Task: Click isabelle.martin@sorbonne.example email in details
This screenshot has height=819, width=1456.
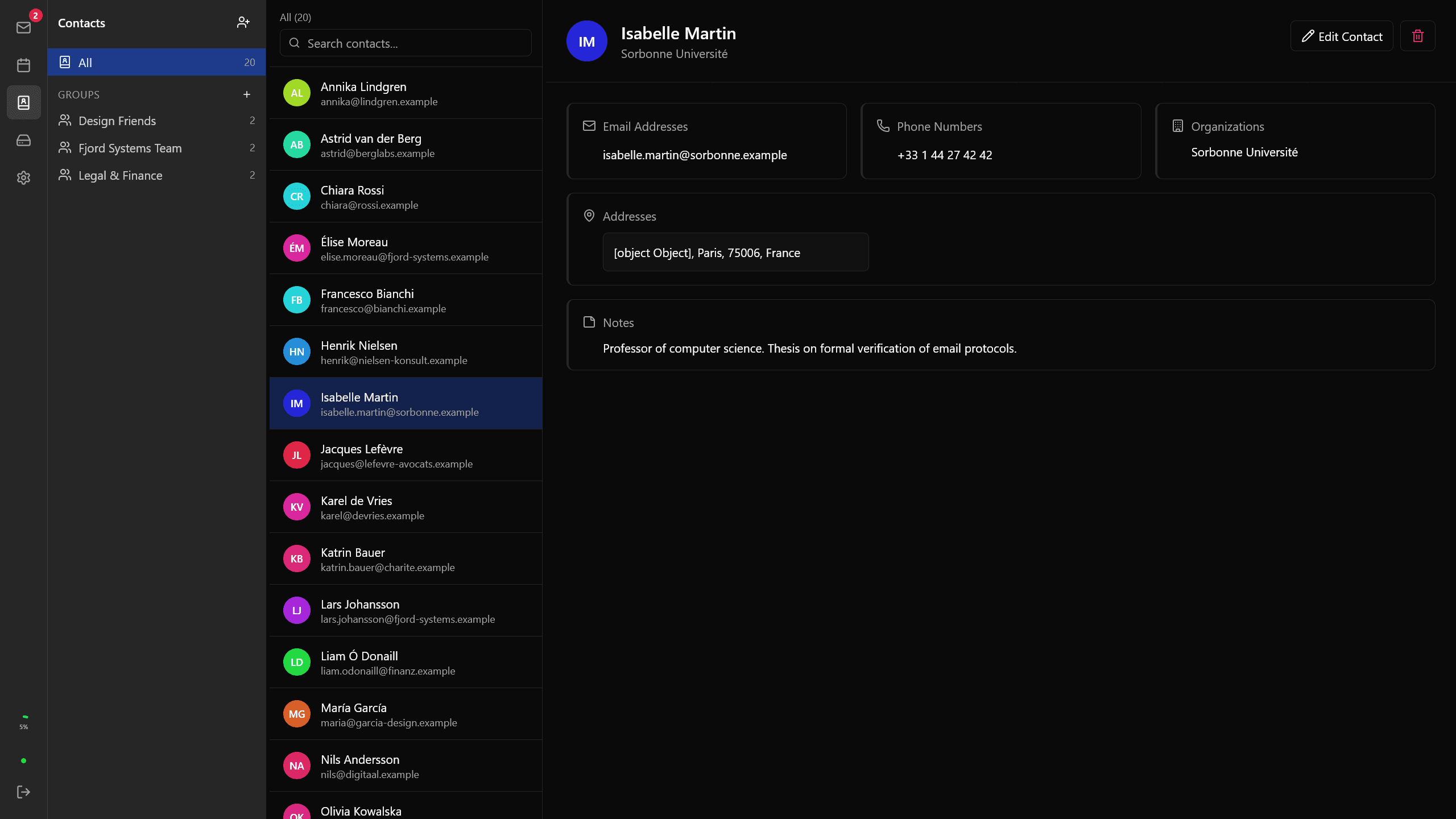Action: pos(694,155)
